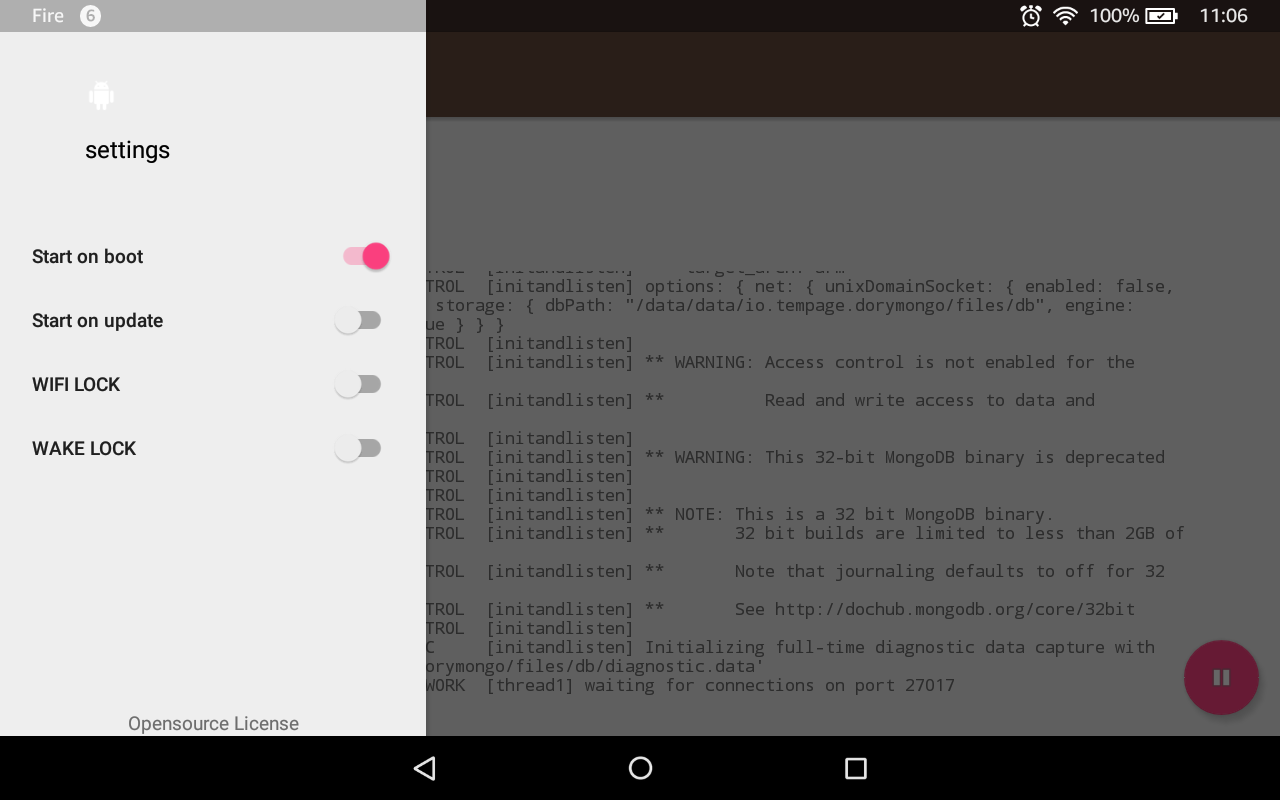Tap the alarm clock status icon

1031,16
